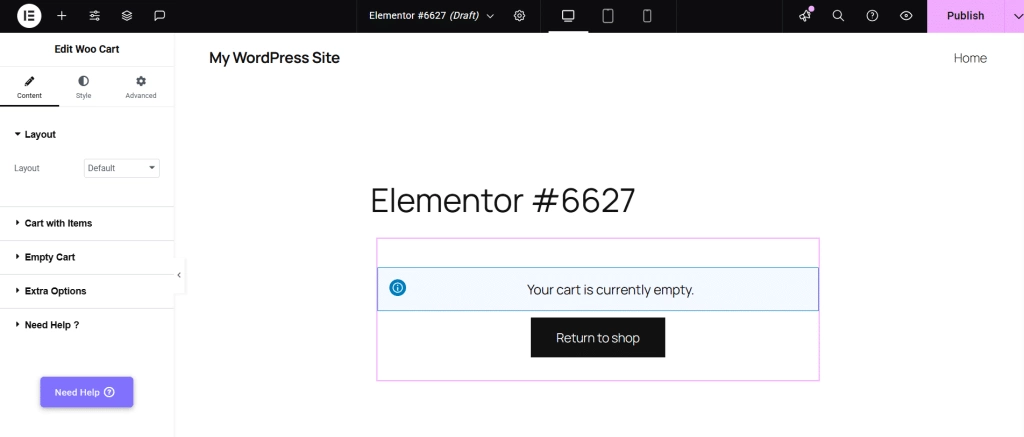This screenshot has width=1024, height=437.
Task: Switch to the Style tab
Action: [x=83, y=87]
